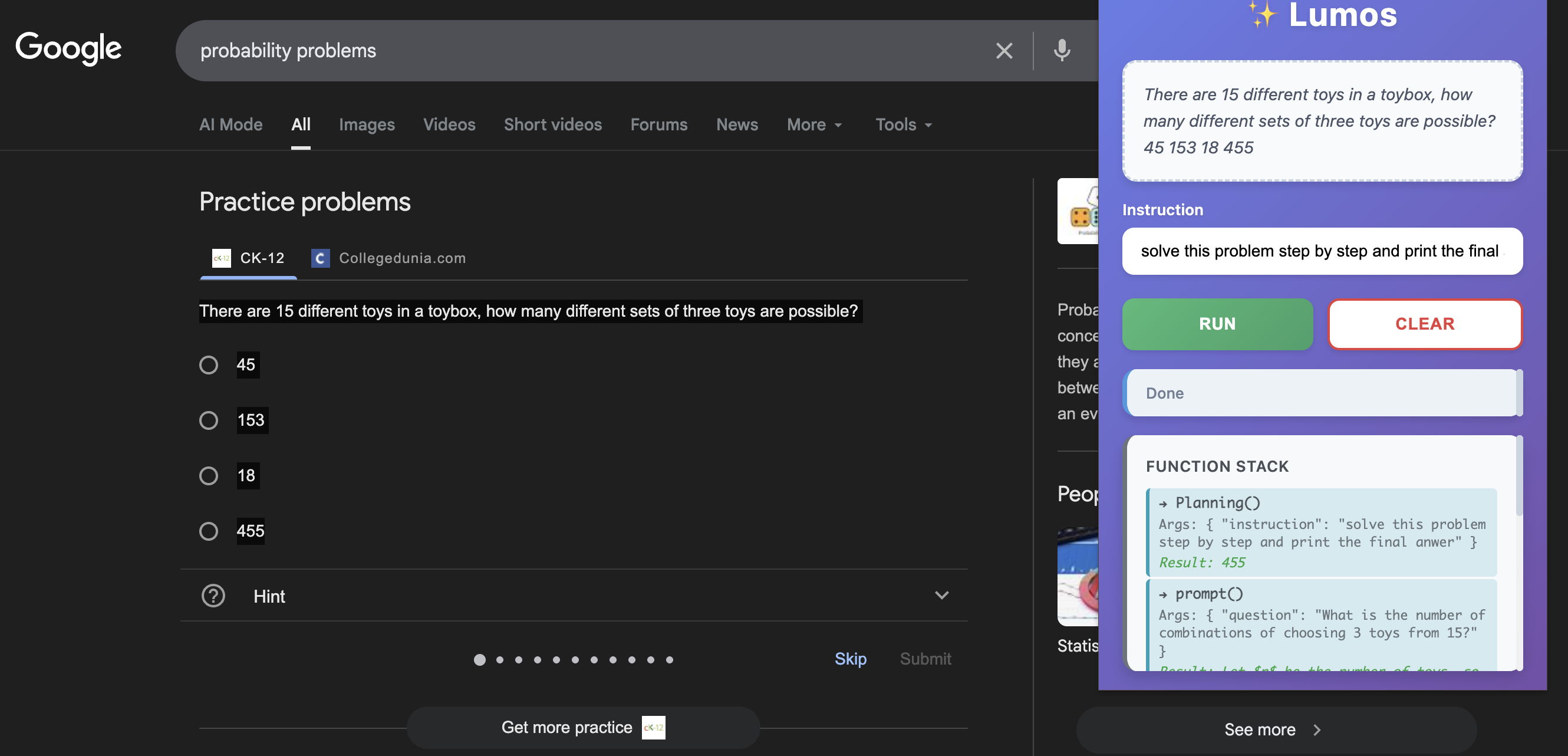Select the answer option 45
The height and width of the screenshot is (756, 1568).
pyautogui.click(x=209, y=364)
